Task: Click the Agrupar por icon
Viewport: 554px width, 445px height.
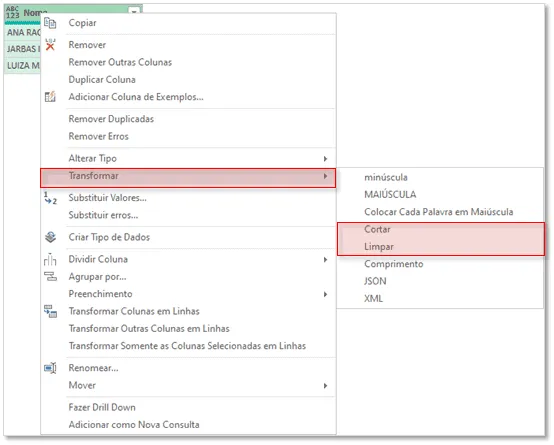Action: click(50, 276)
